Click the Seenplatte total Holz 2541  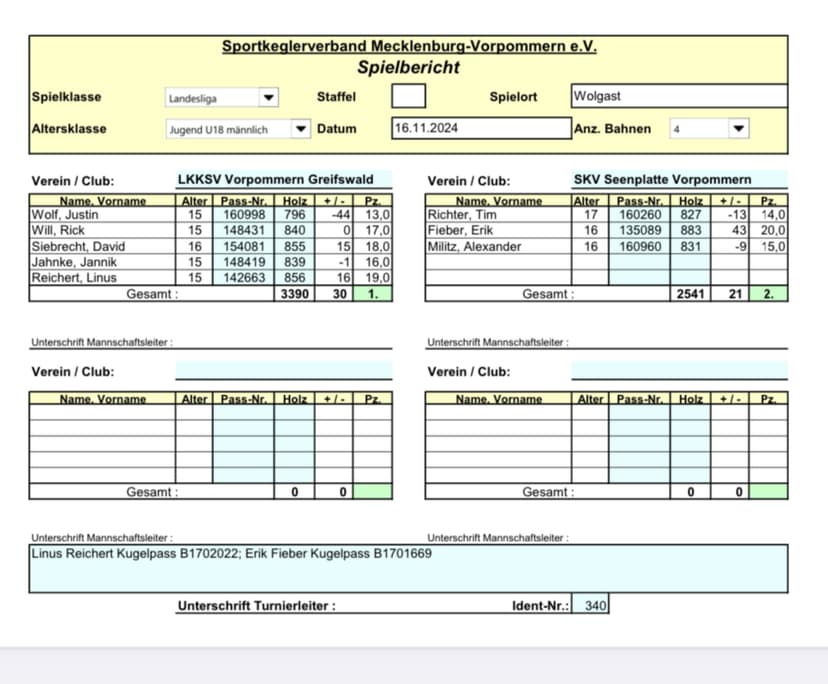pyautogui.click(x=690, y=294)
